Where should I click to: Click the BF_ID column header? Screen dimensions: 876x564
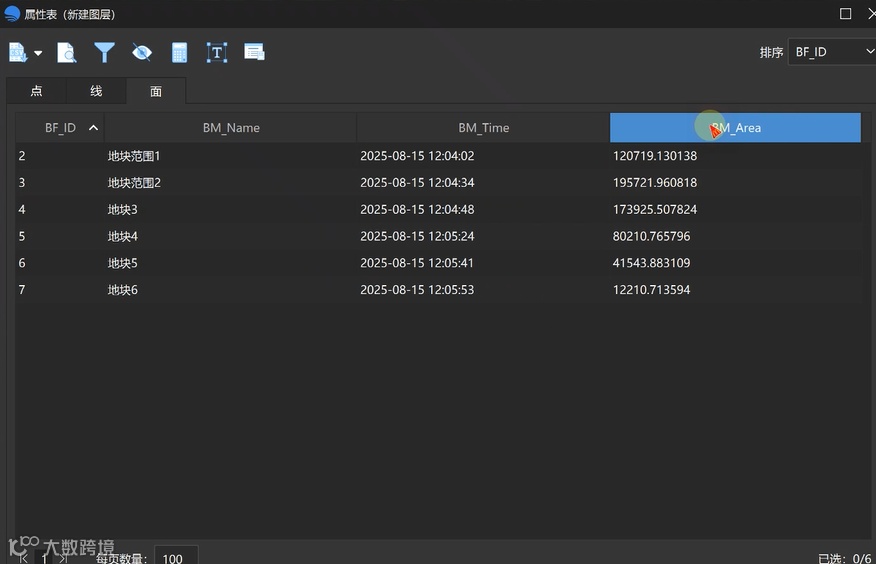tap(60, 128)
